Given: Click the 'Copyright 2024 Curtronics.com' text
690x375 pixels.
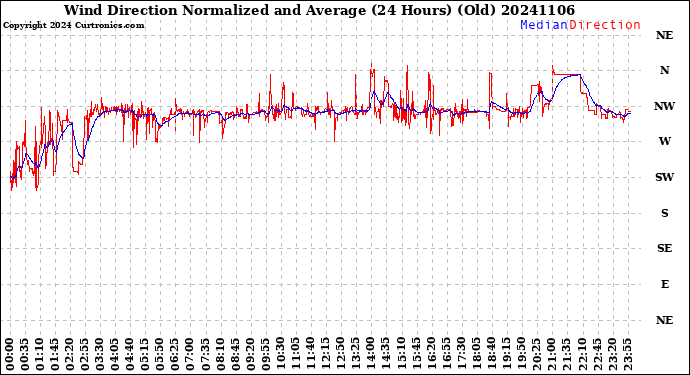Looking at the screenshot, I should (x=73, y=26).
